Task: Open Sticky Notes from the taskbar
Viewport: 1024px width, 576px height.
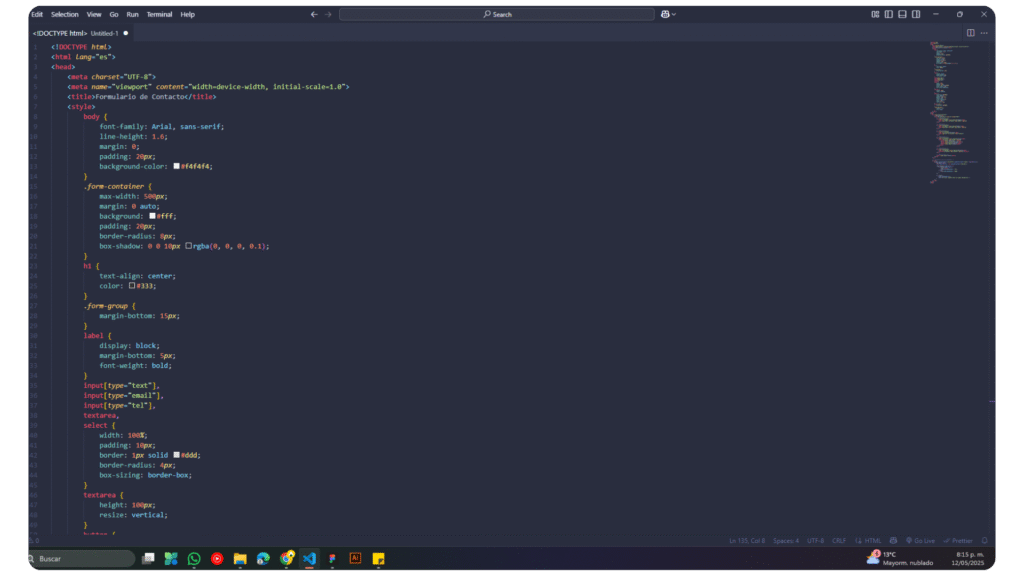Action: pos(378,559)
